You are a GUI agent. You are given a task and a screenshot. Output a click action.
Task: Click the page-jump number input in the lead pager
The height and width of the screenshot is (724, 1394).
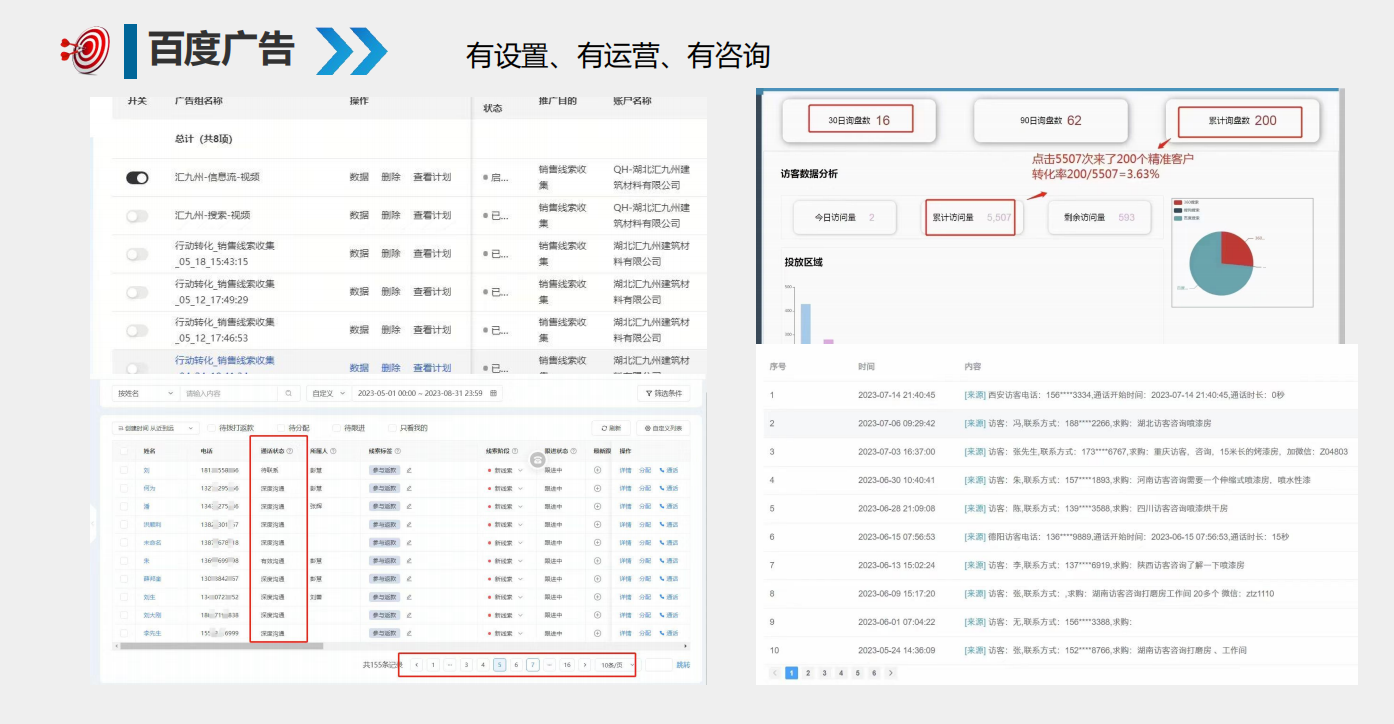click(658, 665)
